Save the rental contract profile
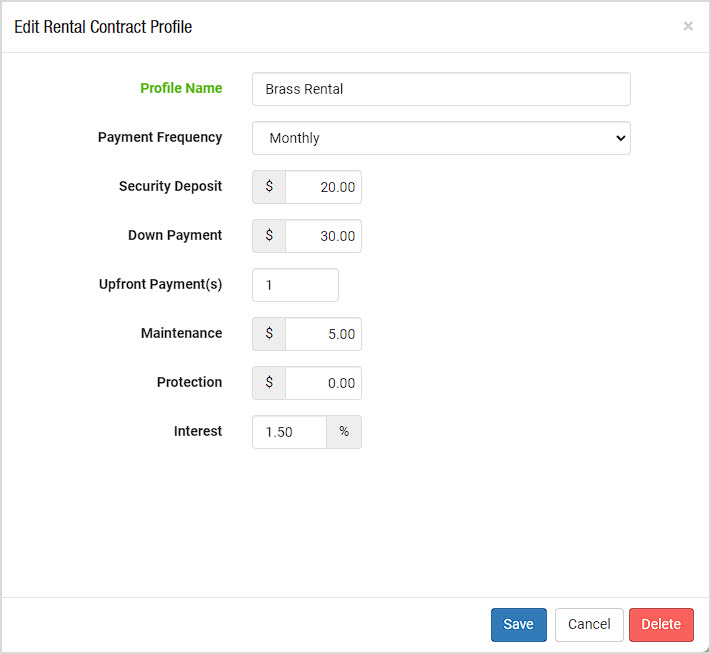 tap(519, 625)
